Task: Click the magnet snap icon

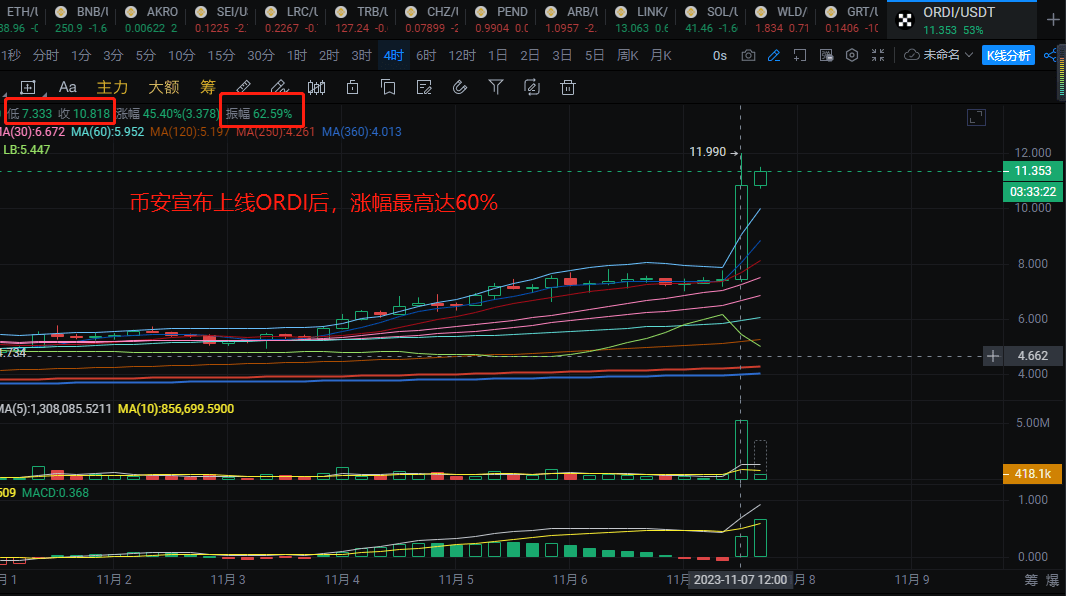Action: coord(461,87)
